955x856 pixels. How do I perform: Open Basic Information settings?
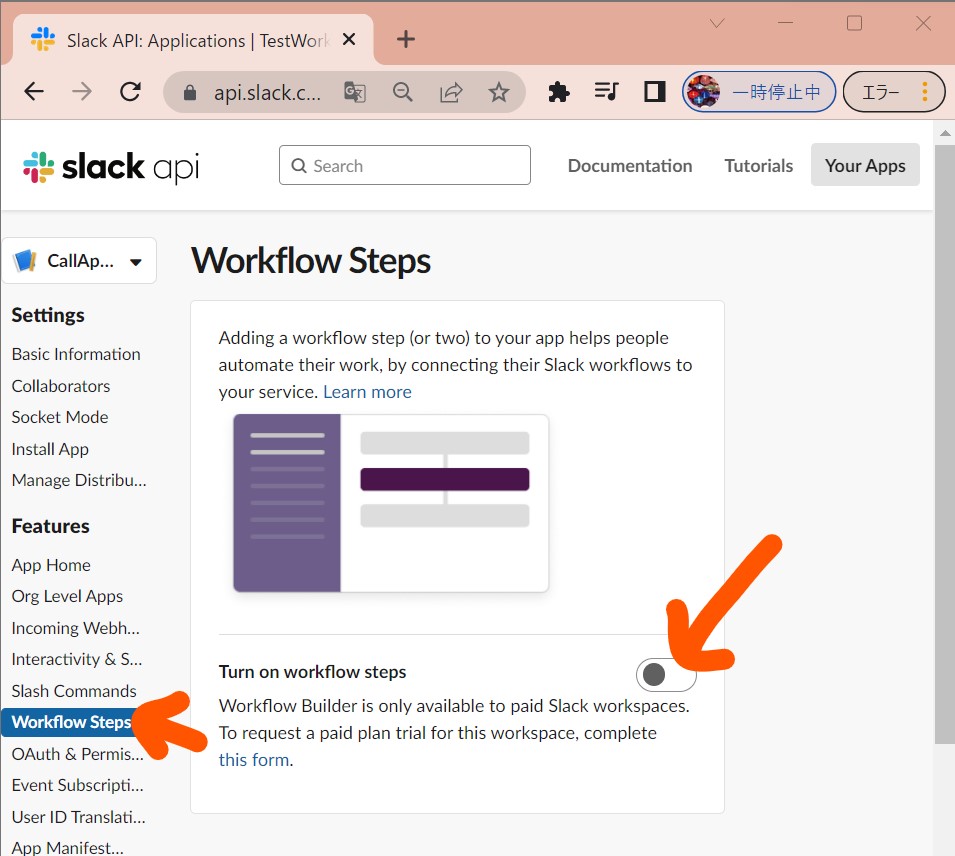tap(76, 354)
